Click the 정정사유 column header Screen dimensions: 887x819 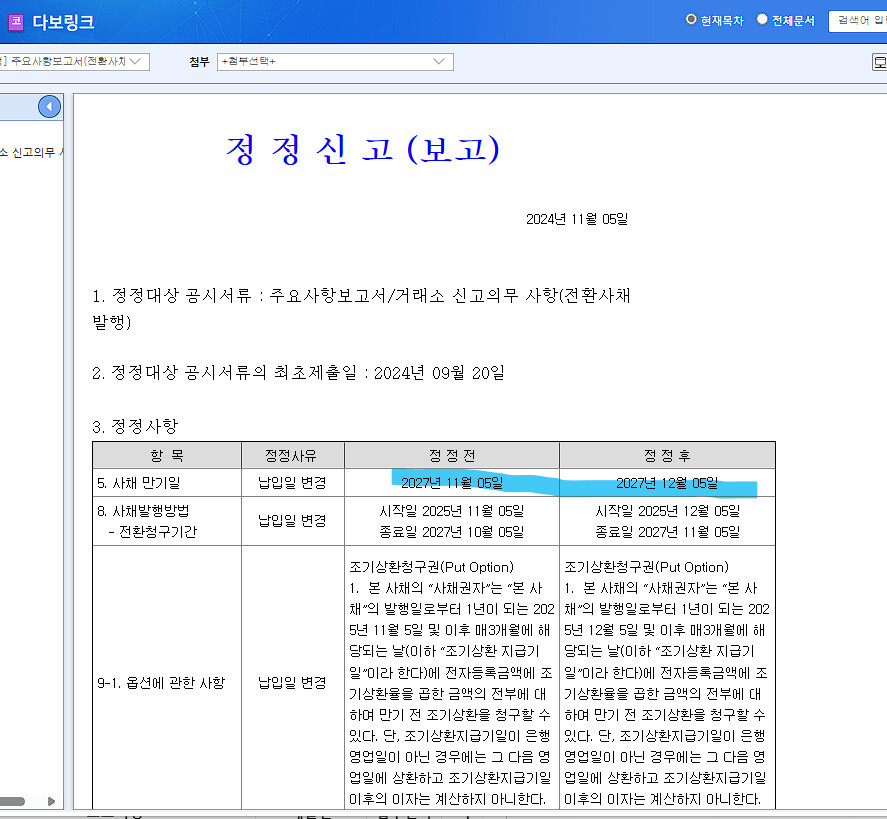click(x=292, y=455)
